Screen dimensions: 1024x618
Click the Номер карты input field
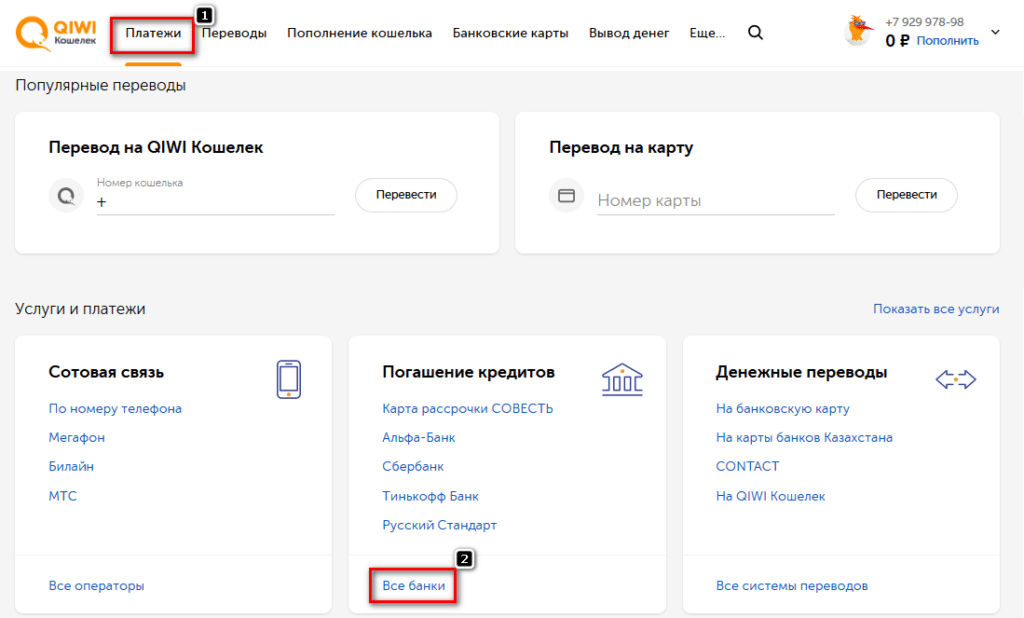pyautogui.click(x=716, y=201)
